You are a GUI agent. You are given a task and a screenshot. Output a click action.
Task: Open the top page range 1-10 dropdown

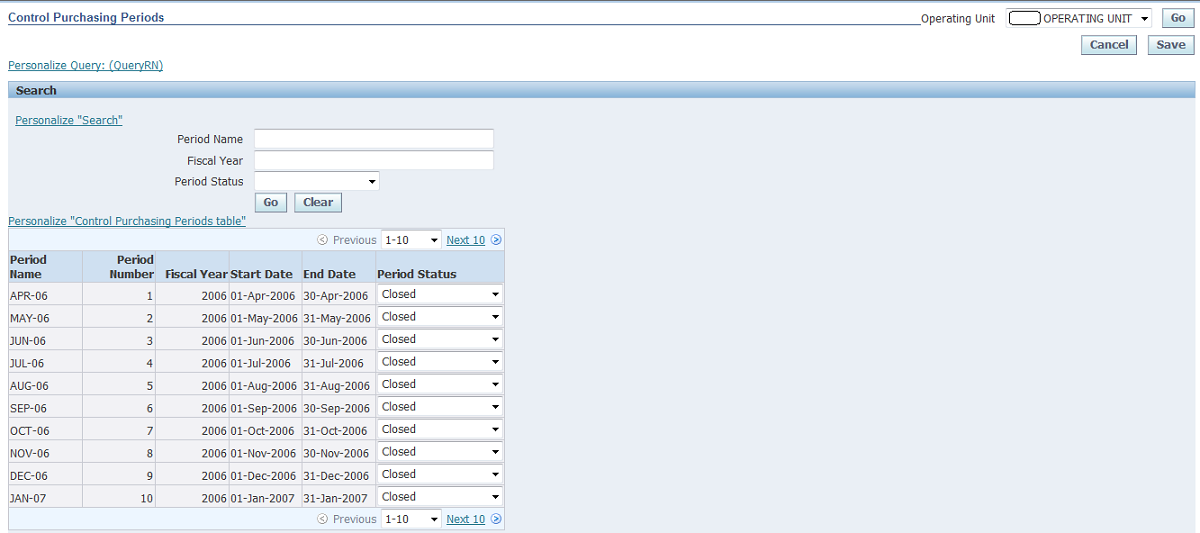[x=411, y=240]
